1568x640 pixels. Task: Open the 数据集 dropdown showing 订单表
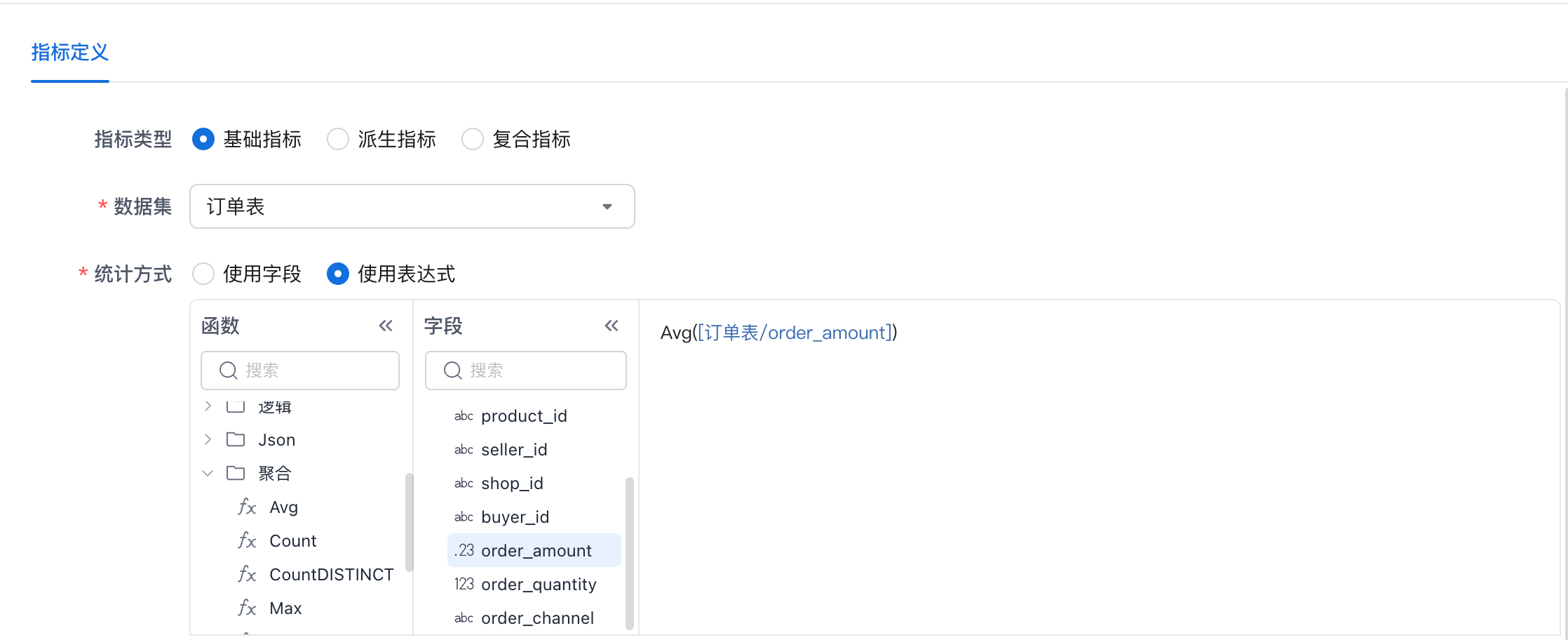[x=412, y=206]
